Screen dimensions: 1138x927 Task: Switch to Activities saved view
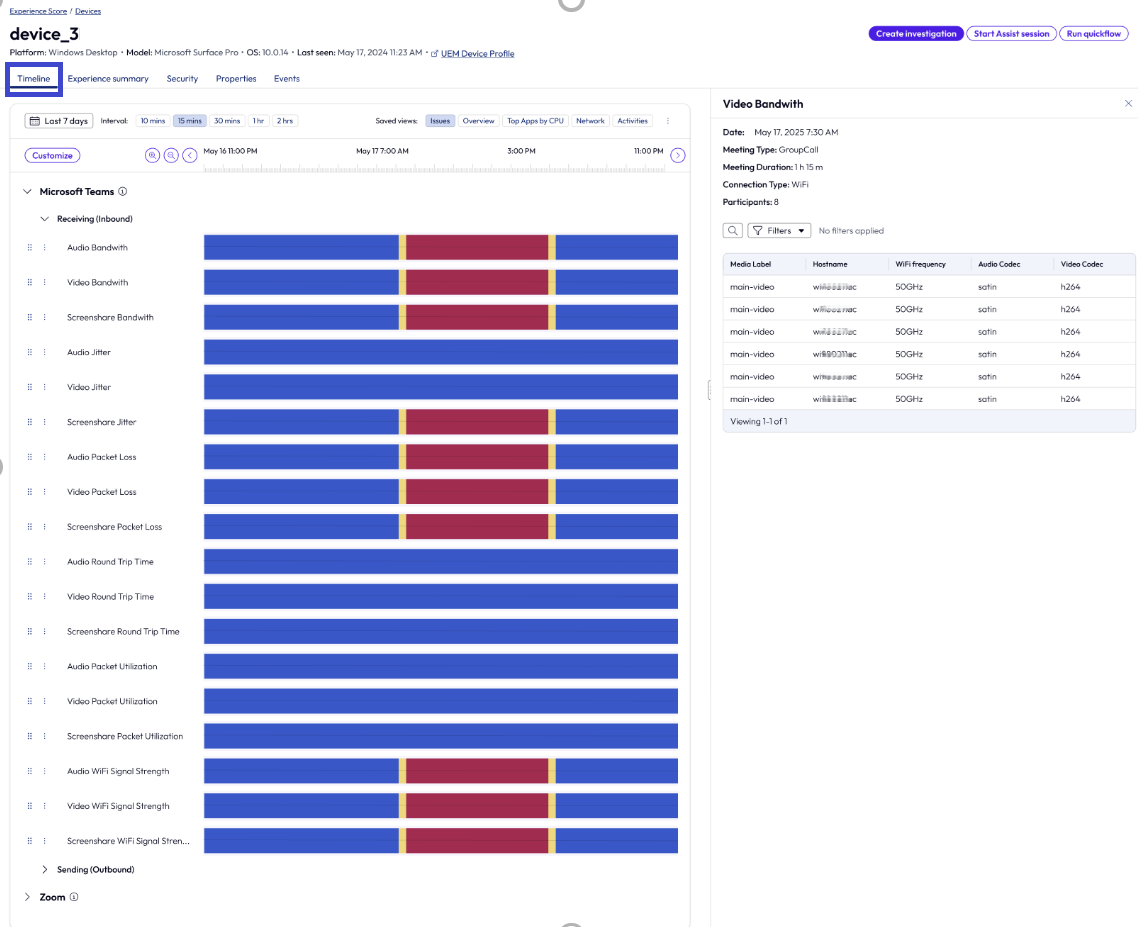(632, 121)
